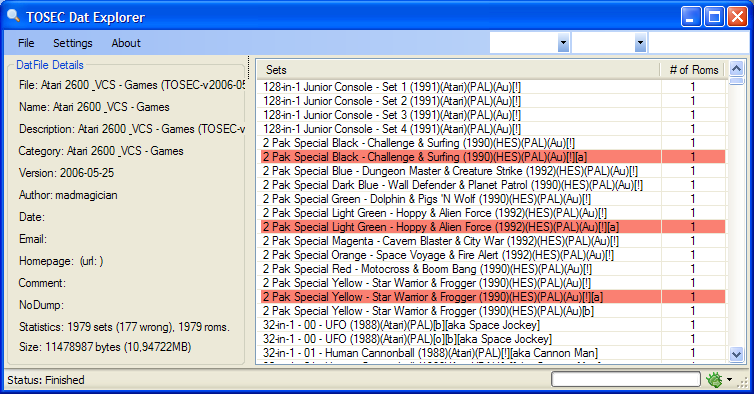
Task: Select 32-in-1 - 01 - Human Cannonball row
Action: coord(493,353)
